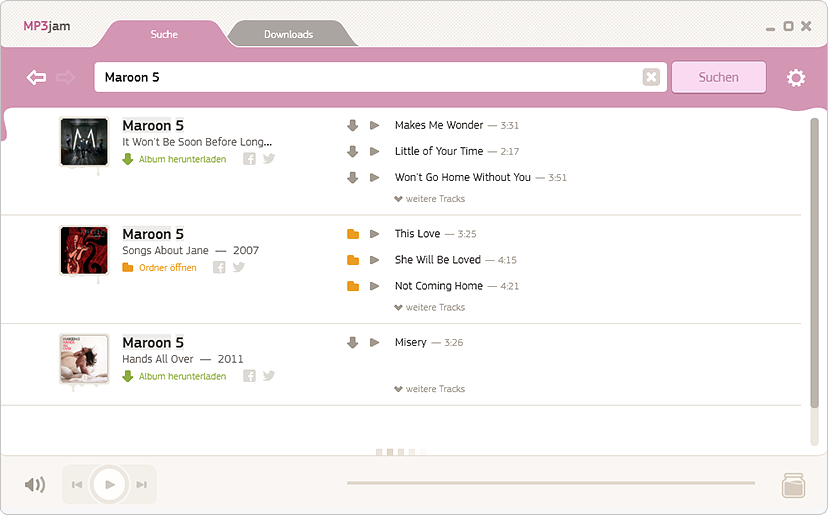This screenshot has height=515, width=829.
Task: Share It Won't Be Soon Before Long on Facebook
Action: pyautogui.click(x=250, y=159)
